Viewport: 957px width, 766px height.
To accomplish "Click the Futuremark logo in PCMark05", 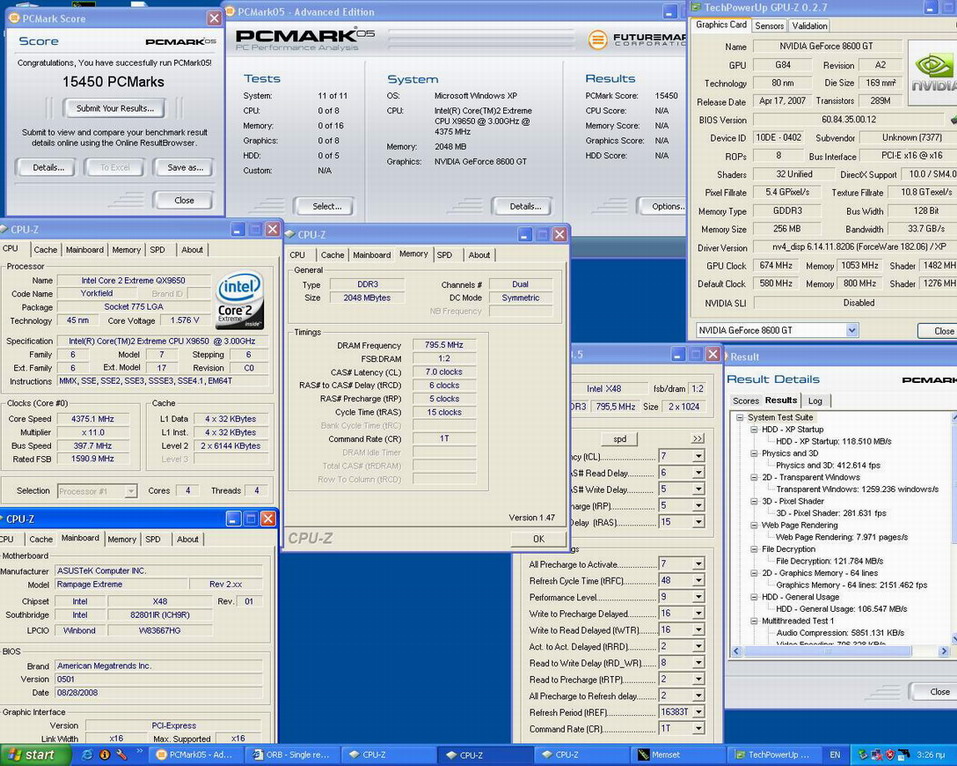I will (637, 40).
